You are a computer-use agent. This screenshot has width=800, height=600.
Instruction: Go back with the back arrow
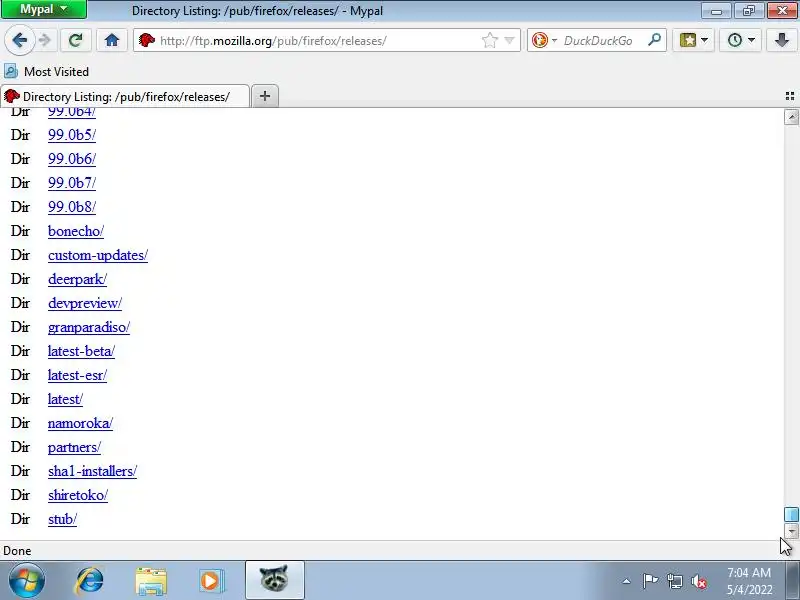coord(19,40)
